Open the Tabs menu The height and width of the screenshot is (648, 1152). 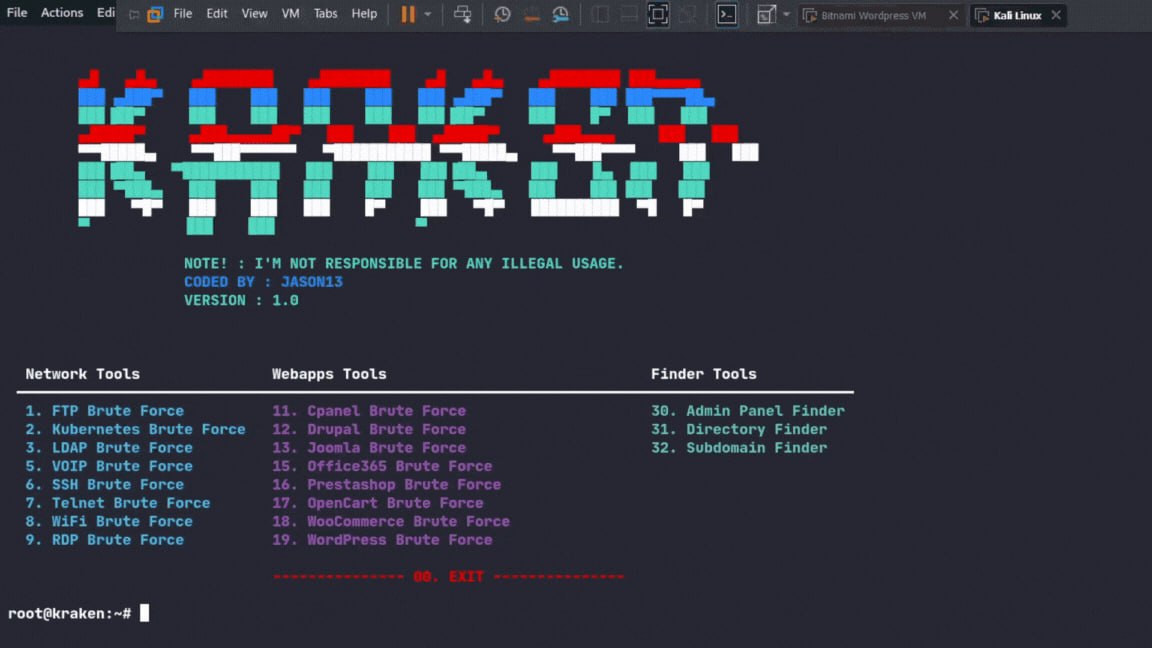tap(325, 14)
